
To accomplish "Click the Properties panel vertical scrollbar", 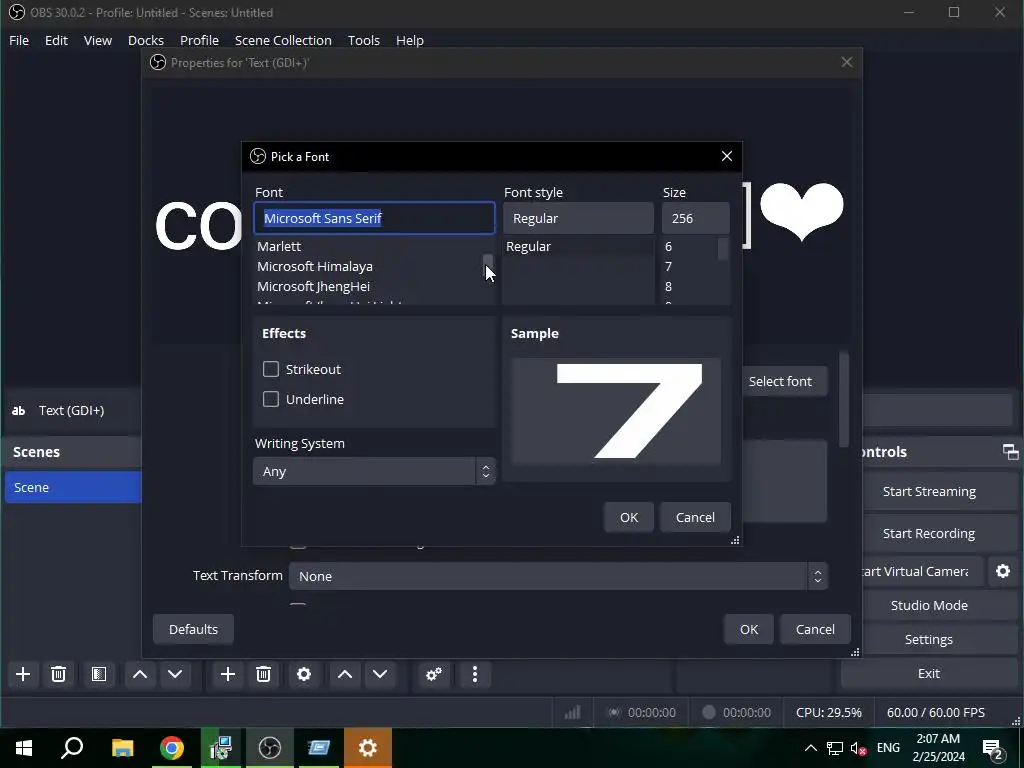I will point(844,400).
